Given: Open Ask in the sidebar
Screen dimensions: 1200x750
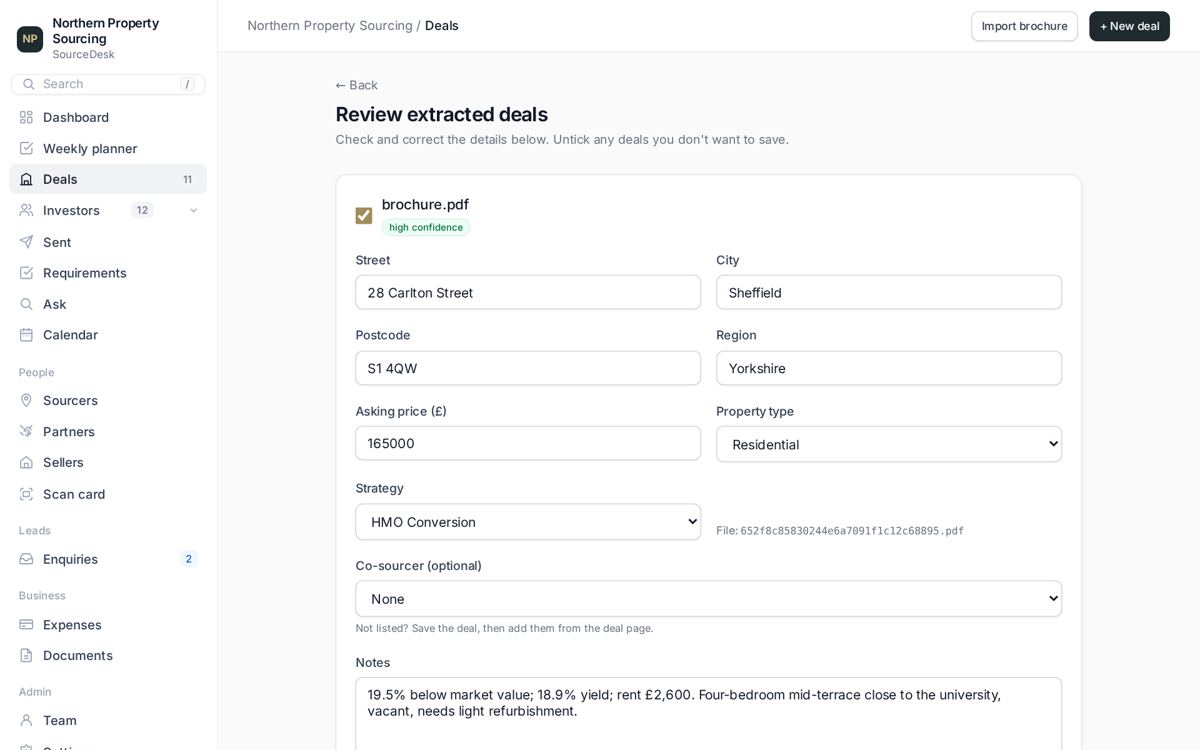Looking at the screenshot, I should point(108,304).
